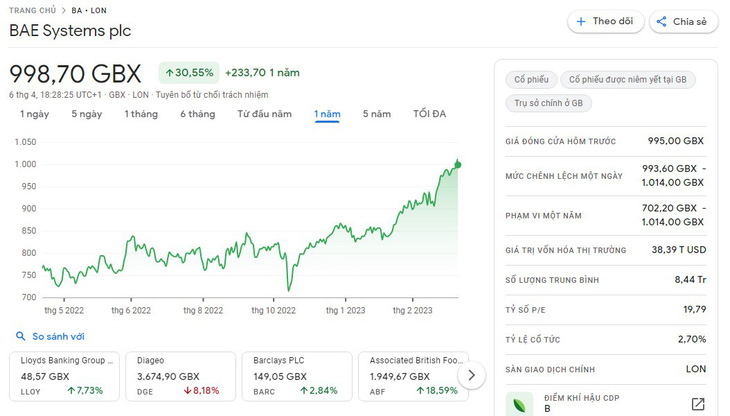Click the 998,70 GBX price

[x=75, y=74]
